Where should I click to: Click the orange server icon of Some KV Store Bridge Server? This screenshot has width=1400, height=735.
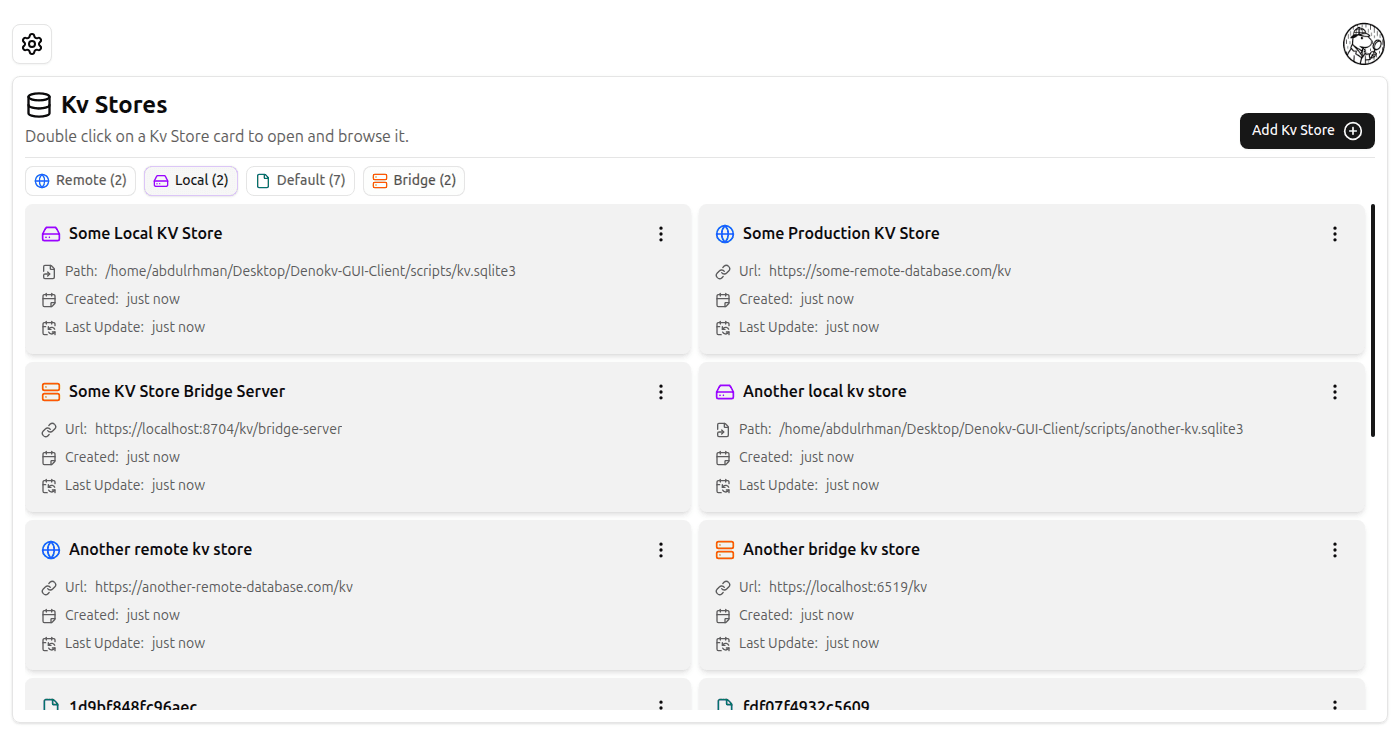coord(51,392)
